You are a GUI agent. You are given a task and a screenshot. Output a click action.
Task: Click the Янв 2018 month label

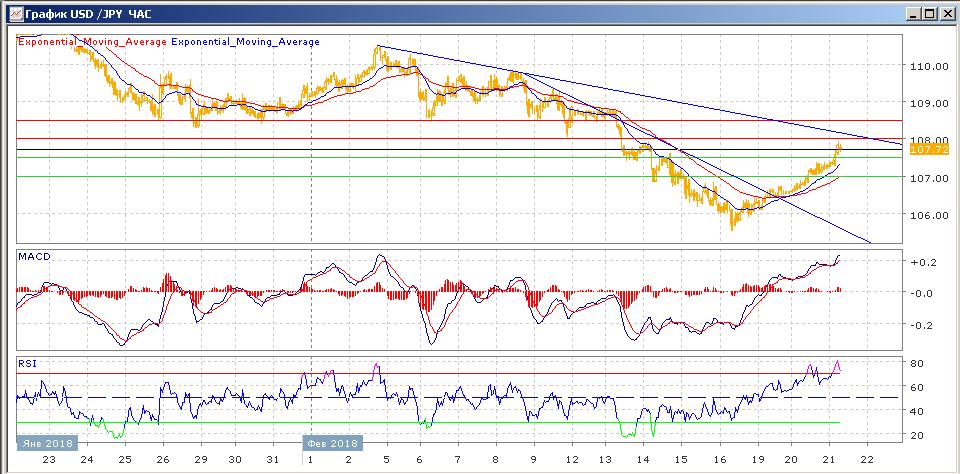tap(47, 443)
